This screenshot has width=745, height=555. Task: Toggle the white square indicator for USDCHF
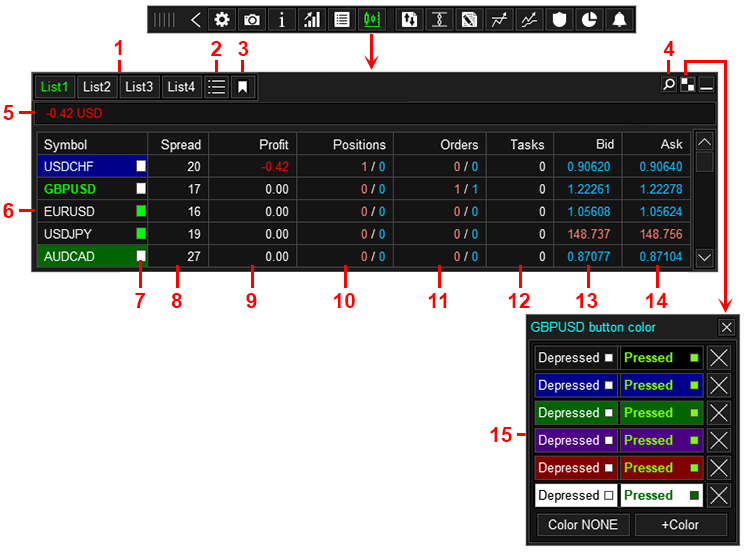(141, 166)
